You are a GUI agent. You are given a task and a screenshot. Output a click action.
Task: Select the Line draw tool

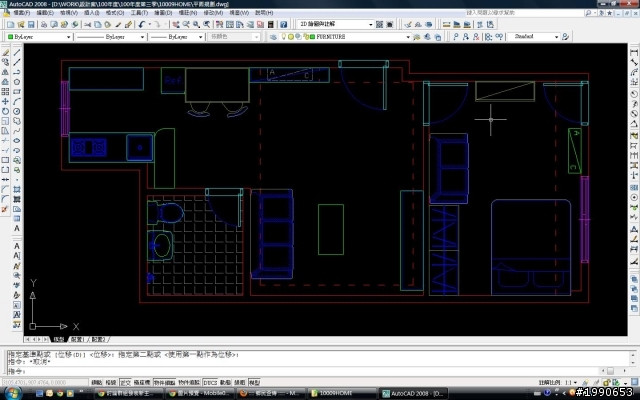click(17, 53)
